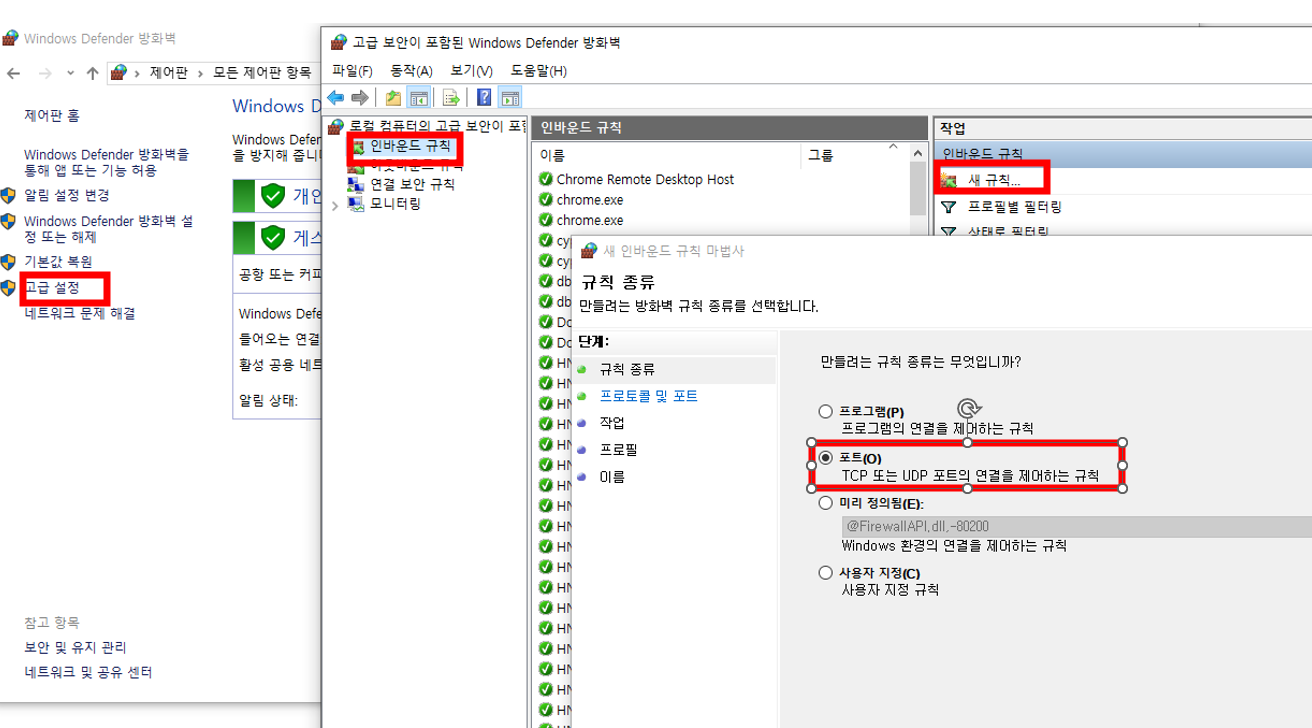The height and width of the screenshot is (728, 1312).
Task: Go back using the MMC toolbar back arrow
Action: point(336,98)
